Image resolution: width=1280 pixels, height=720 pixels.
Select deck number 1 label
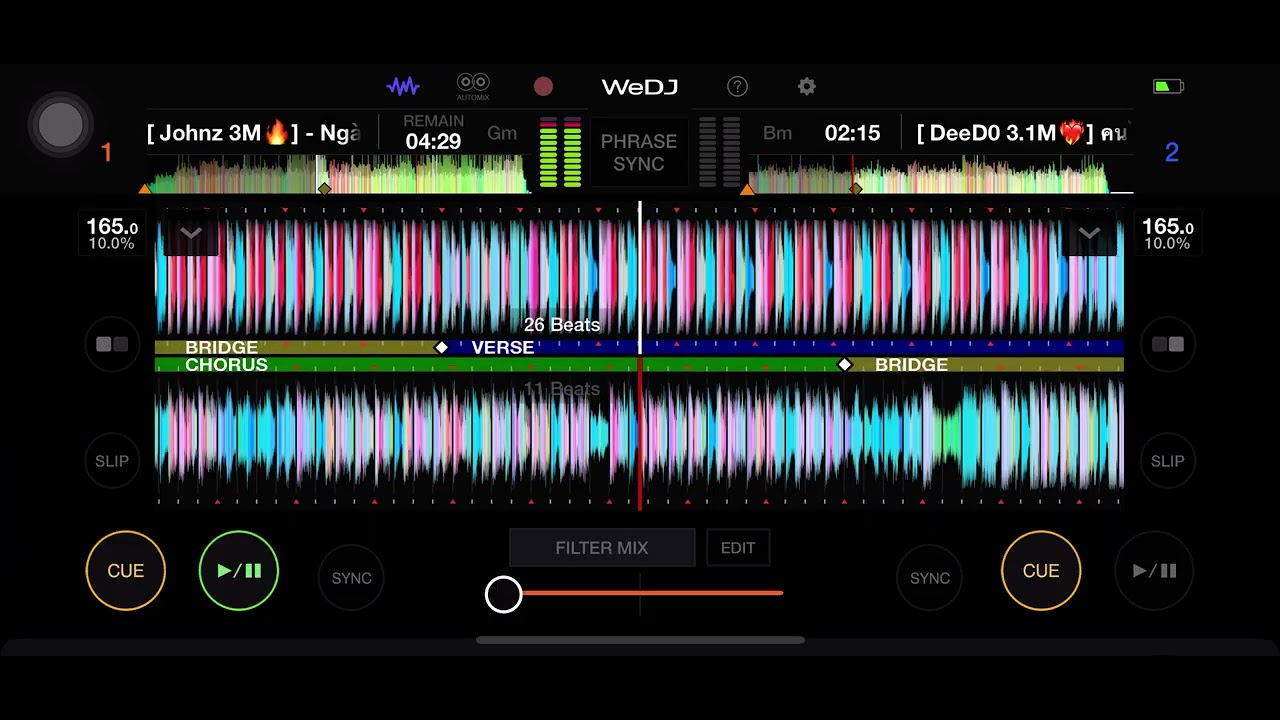click(x=106, y=153)
